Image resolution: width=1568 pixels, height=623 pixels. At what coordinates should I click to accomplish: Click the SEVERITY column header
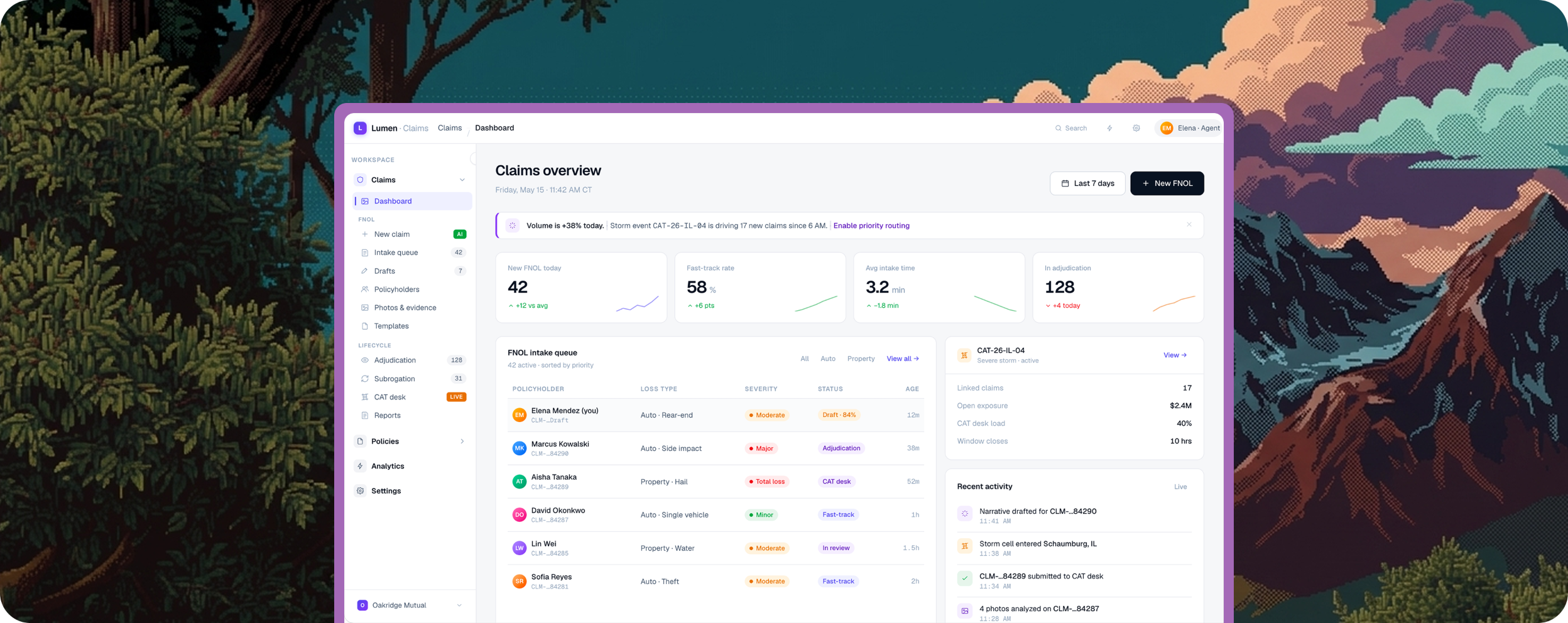(x=761, y=389)
